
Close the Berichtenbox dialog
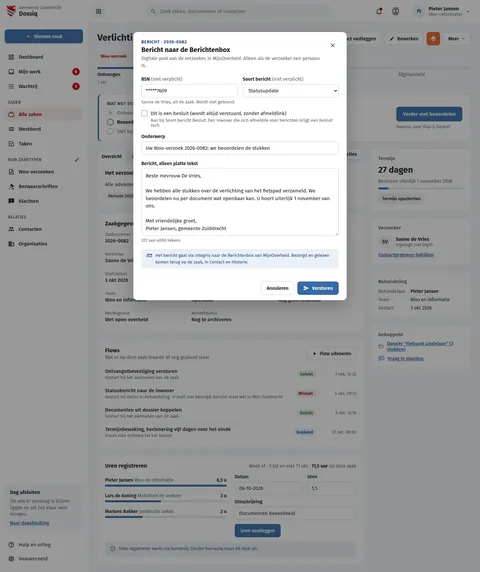click(332, 45)
